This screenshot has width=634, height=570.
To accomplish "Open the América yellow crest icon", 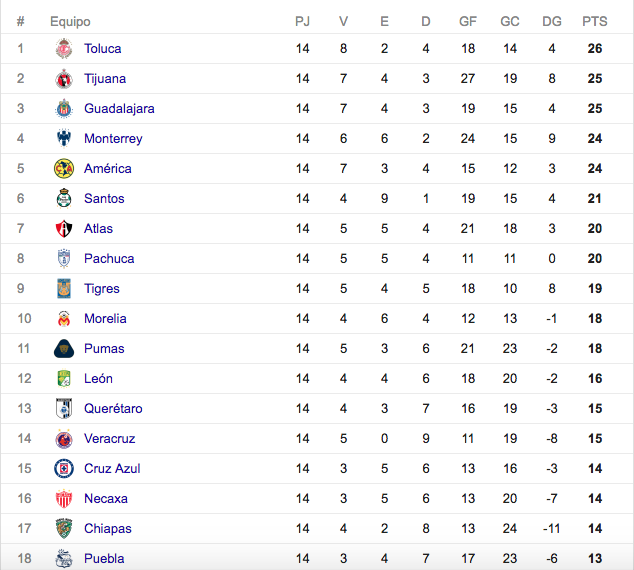I will (x=64, y=169).
